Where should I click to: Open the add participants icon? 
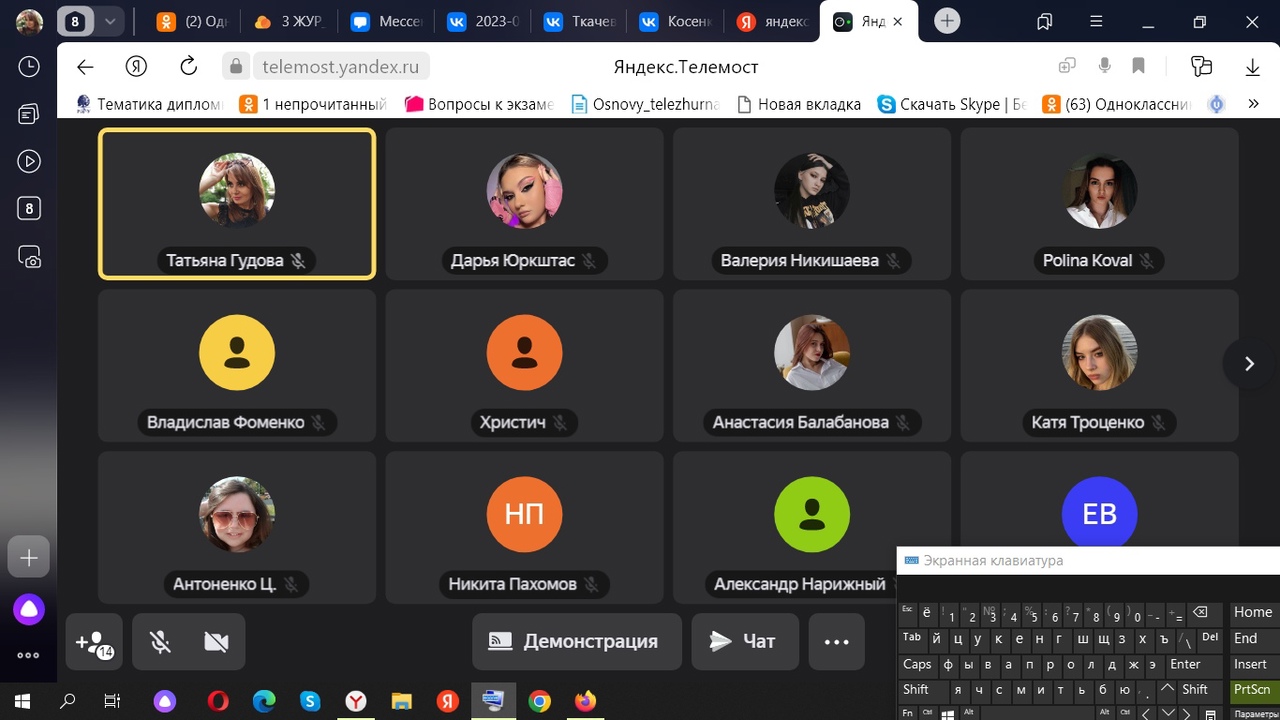coord(95,642)
